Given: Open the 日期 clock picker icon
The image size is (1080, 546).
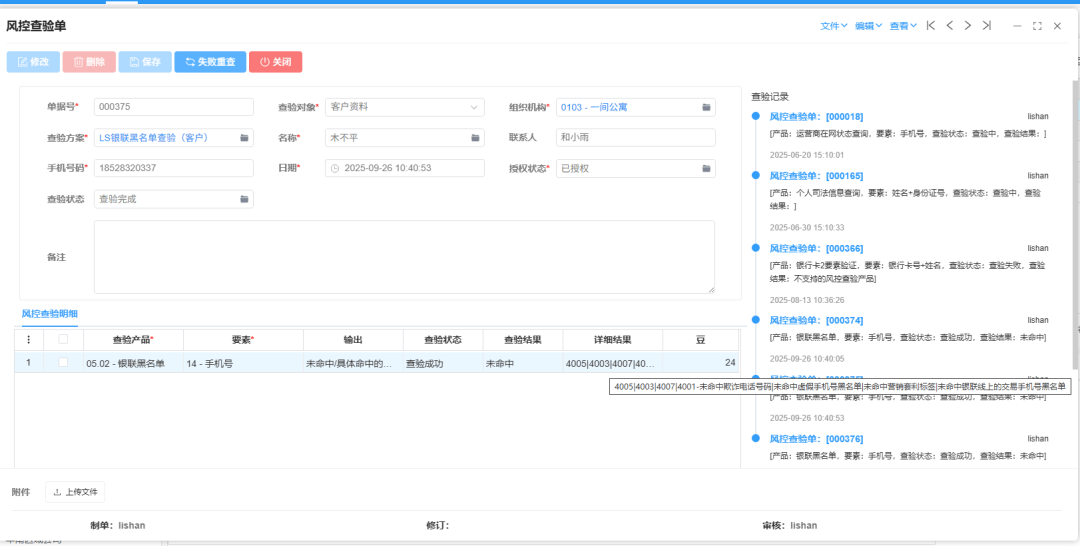Looking at the screenshot, I should [335, 168].
